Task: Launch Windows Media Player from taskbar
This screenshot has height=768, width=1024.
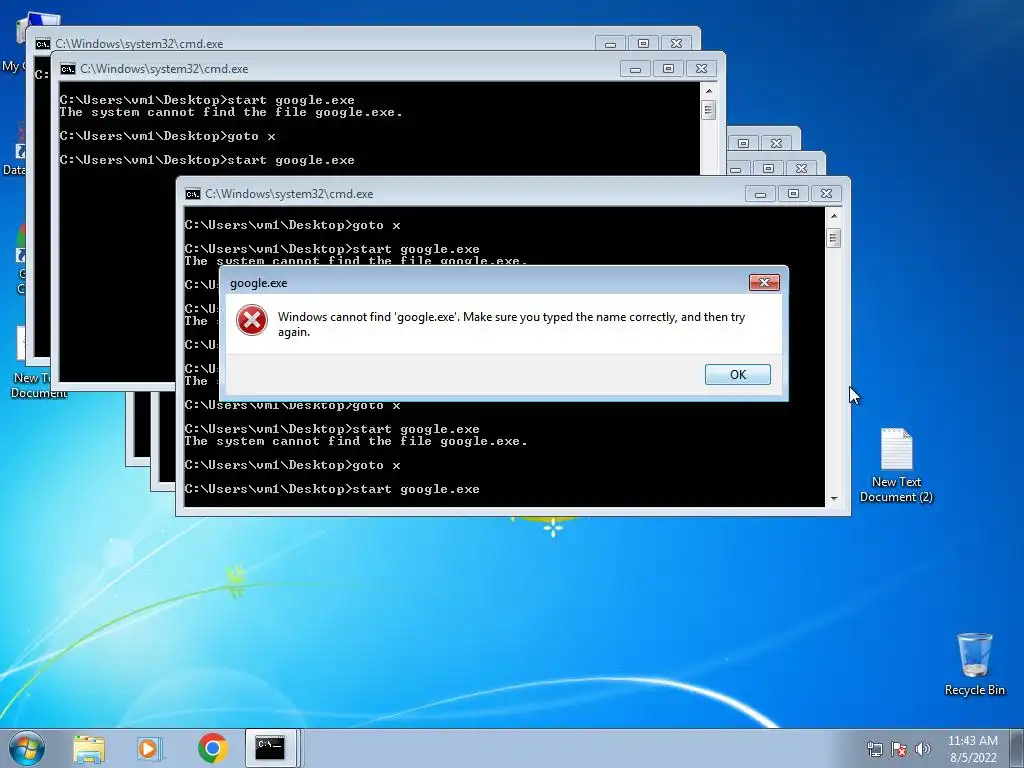Action: pyautogui.click(x=150, y=748)
